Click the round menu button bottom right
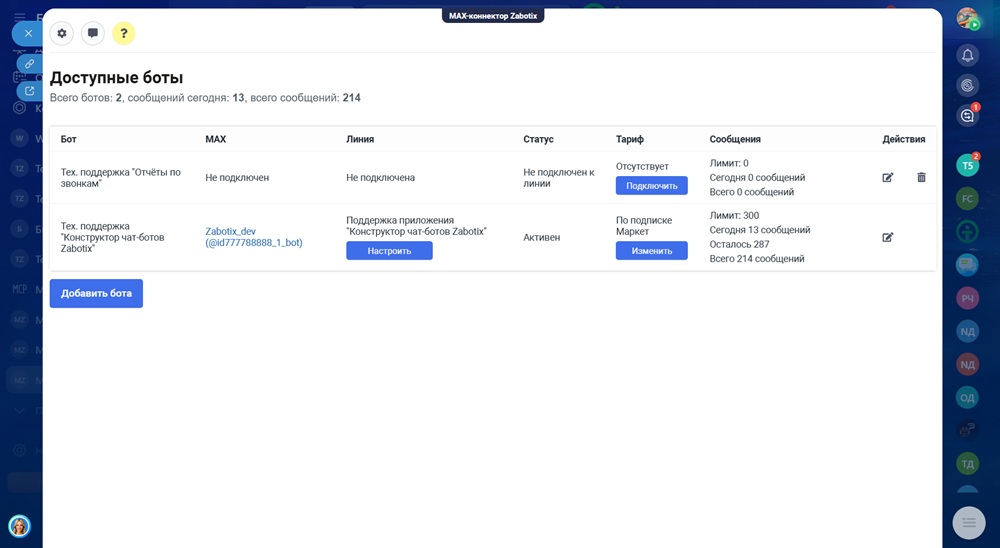1000x548 pixels. click(x=968, y=523)
